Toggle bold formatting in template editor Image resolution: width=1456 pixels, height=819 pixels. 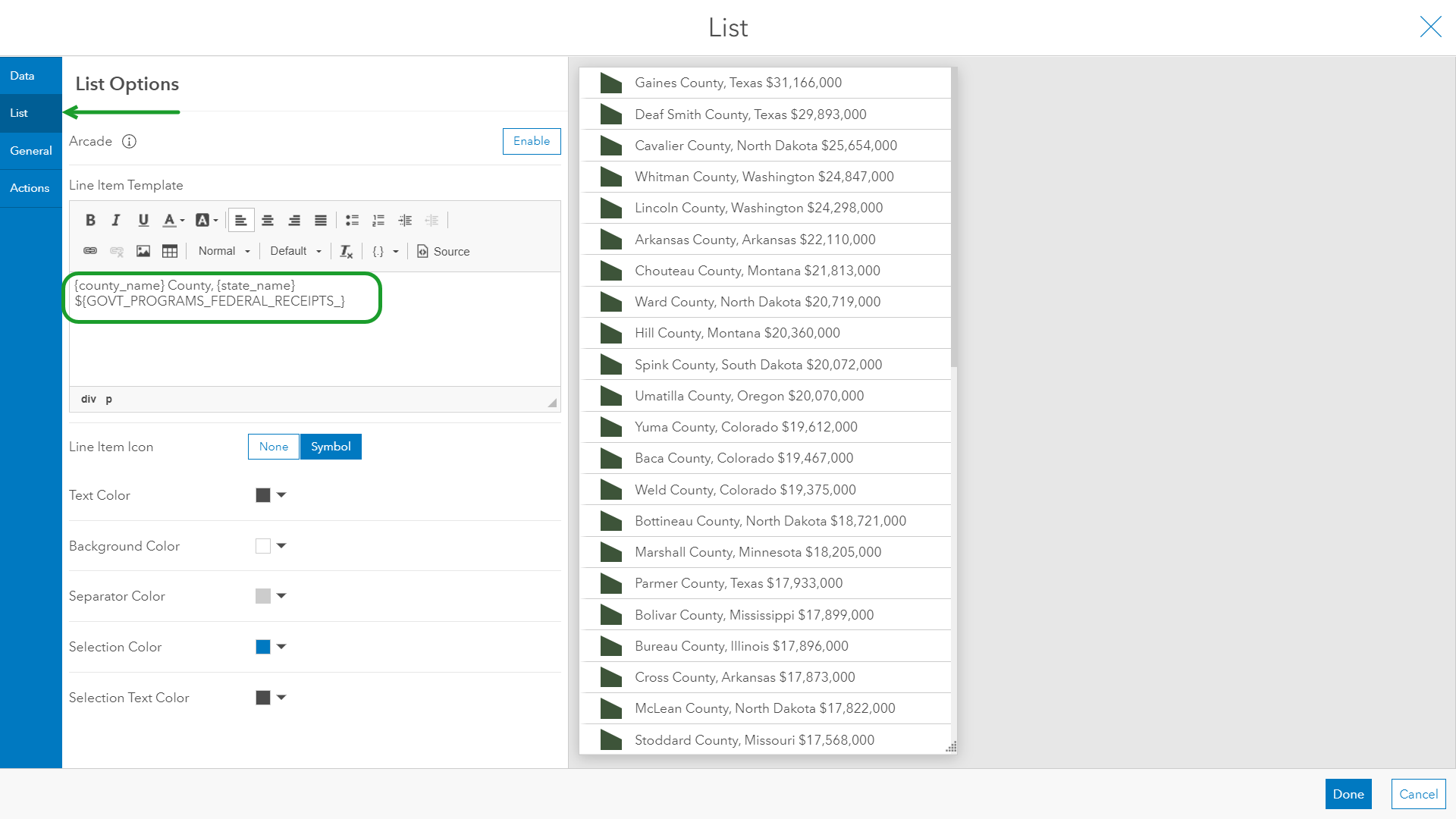click(90, 220)
